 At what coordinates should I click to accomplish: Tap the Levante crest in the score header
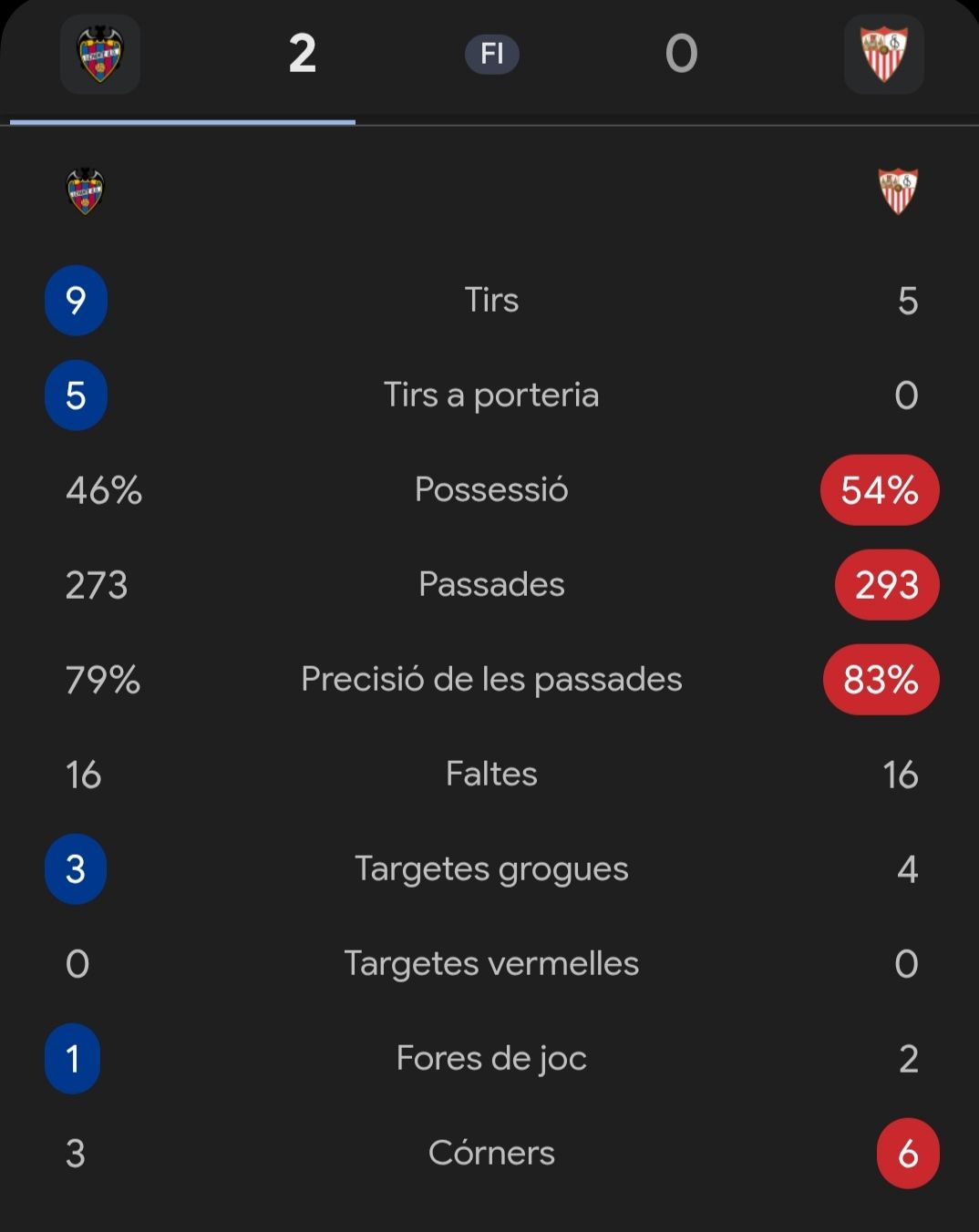[x=100, y=55]
